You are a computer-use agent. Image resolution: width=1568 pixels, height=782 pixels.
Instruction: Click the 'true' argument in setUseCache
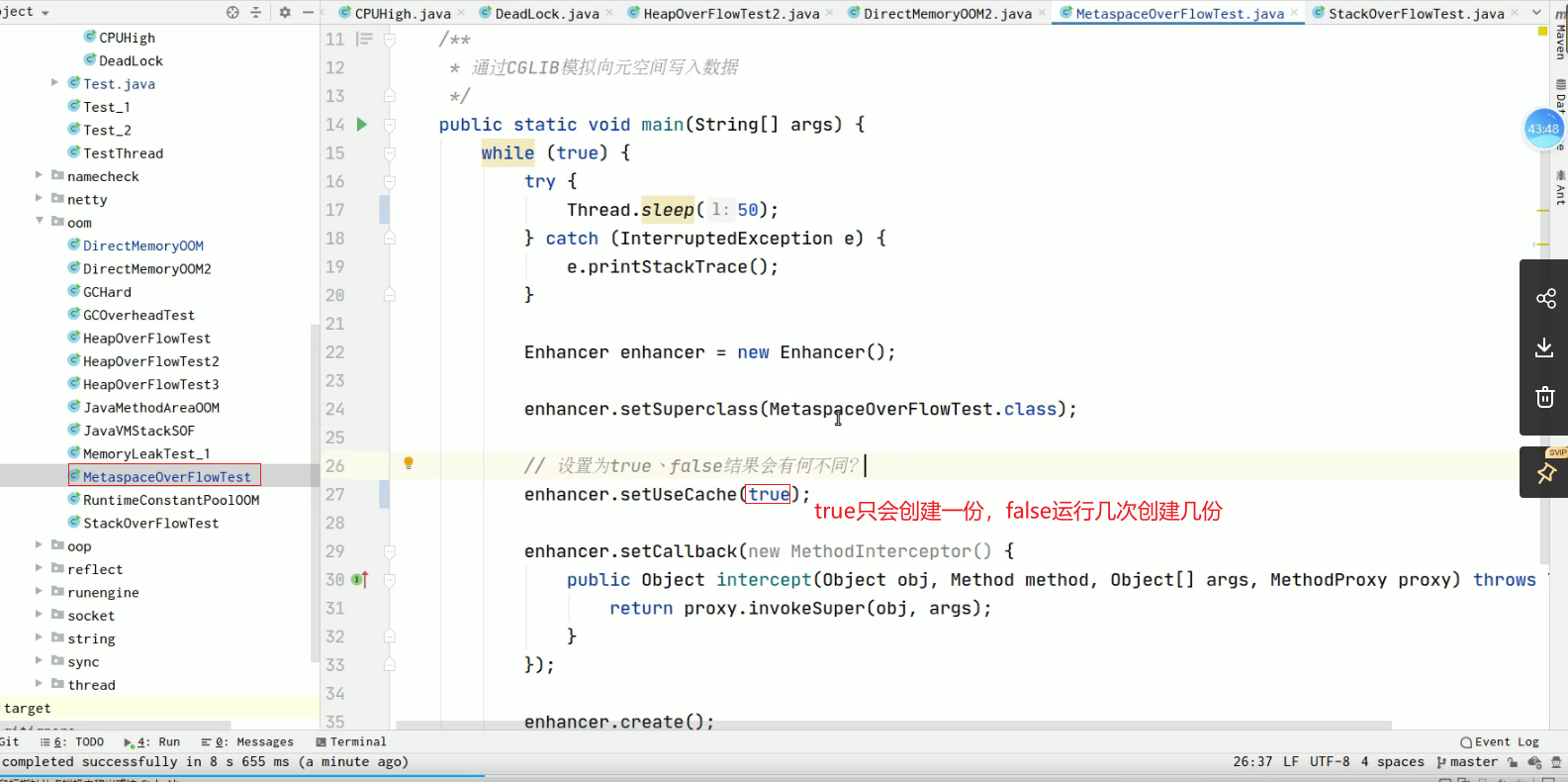769,494
